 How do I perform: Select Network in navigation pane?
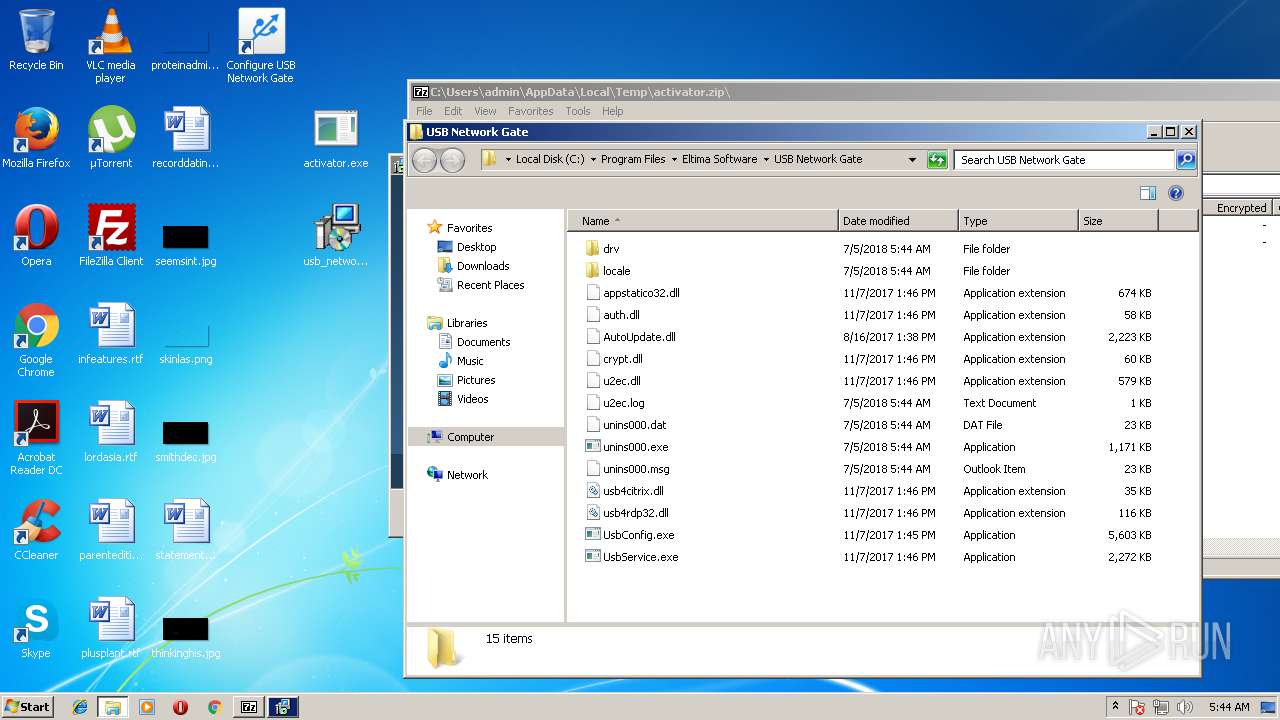click(x=458, y=475)
